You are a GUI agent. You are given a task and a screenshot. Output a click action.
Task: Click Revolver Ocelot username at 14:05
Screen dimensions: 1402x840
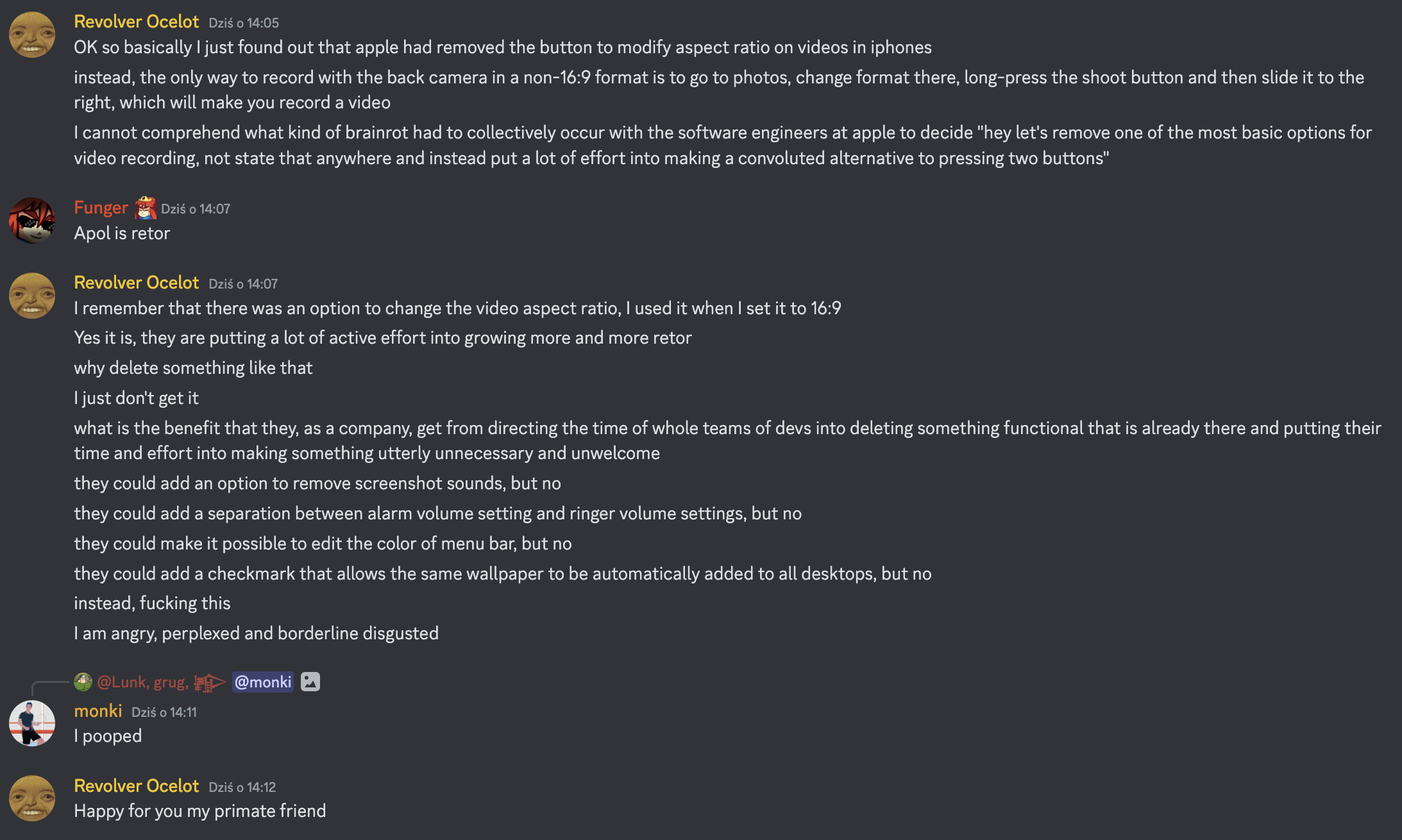pos(137,22)
